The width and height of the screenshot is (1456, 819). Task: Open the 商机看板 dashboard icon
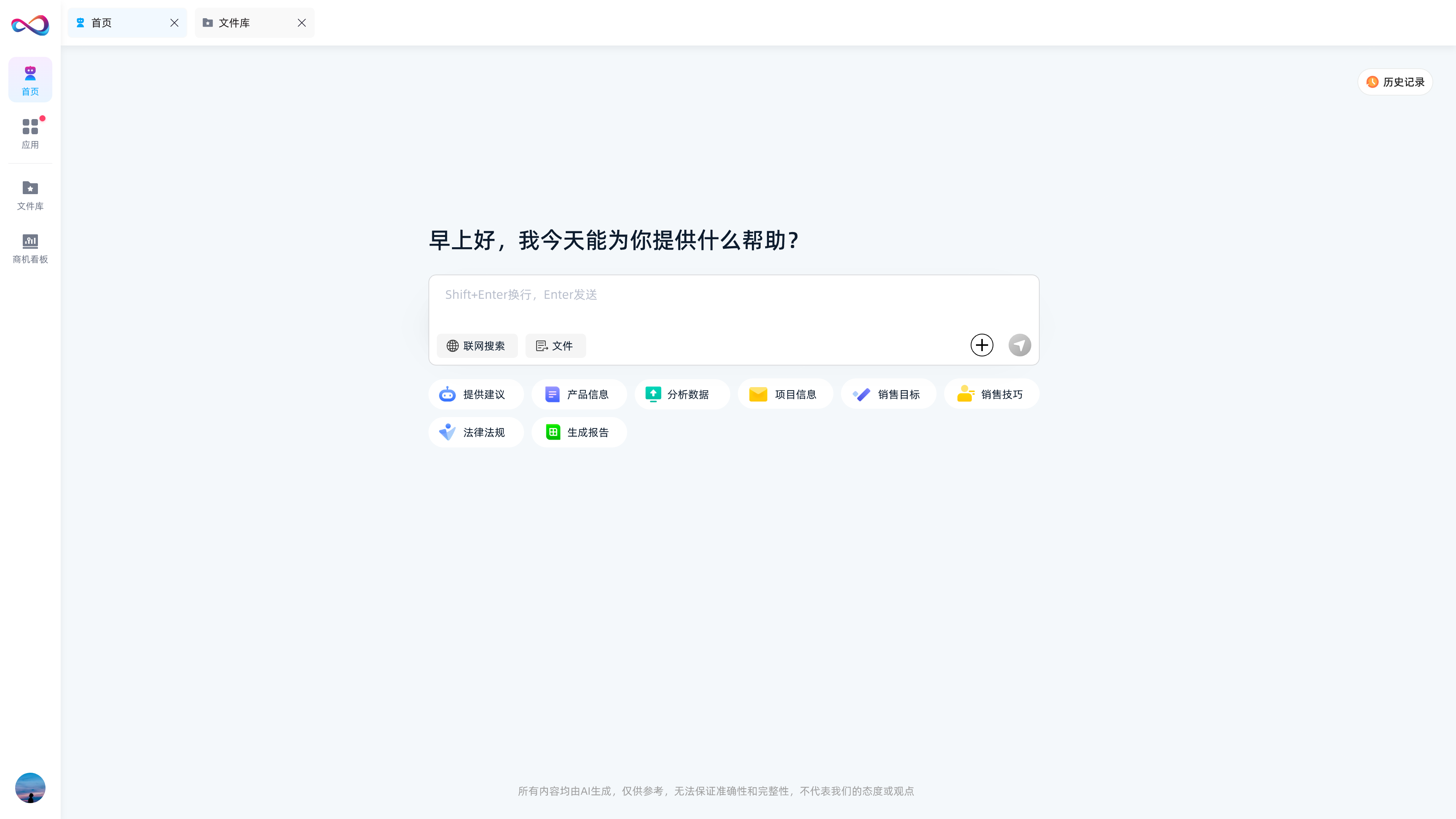point(30,248)
